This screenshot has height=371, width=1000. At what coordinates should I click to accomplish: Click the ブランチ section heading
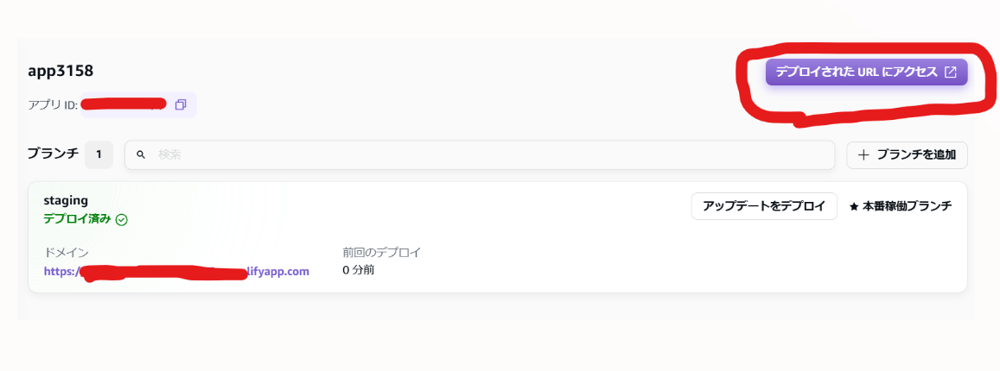(x=53, y=154)
